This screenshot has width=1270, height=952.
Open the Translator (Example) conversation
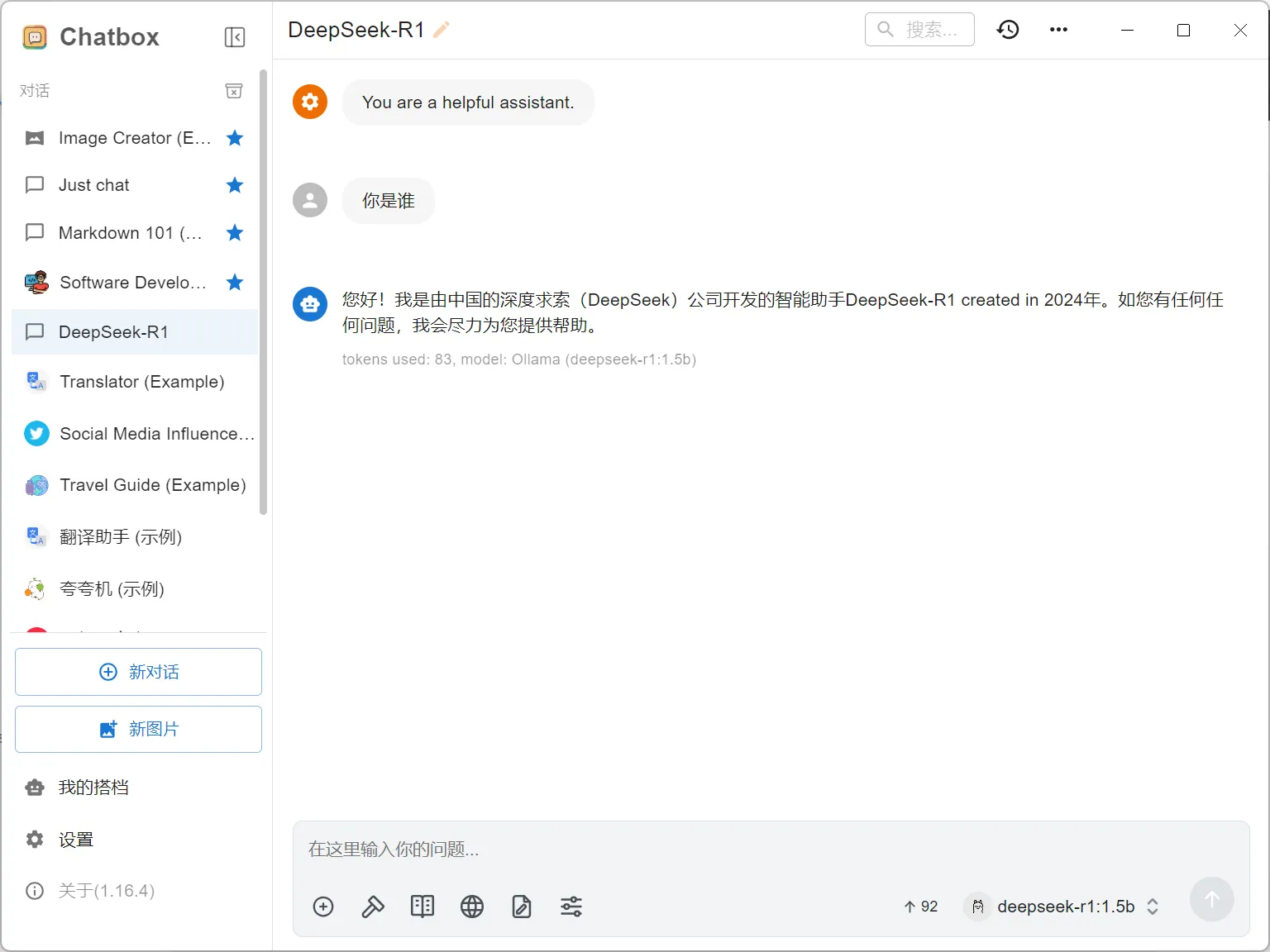coord(135,382)
